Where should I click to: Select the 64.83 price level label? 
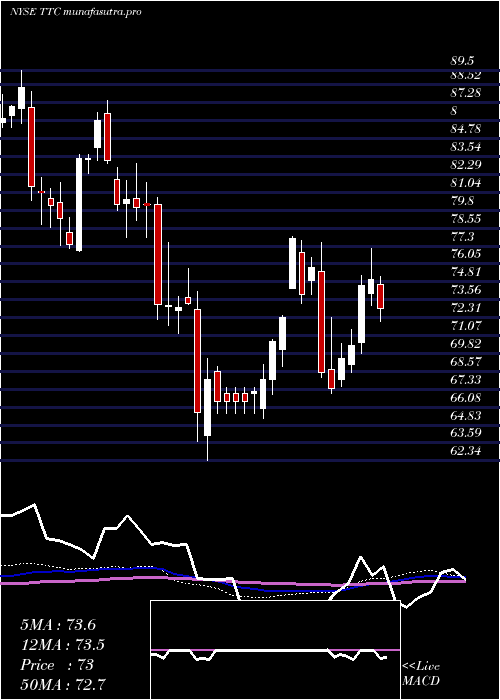466,415
